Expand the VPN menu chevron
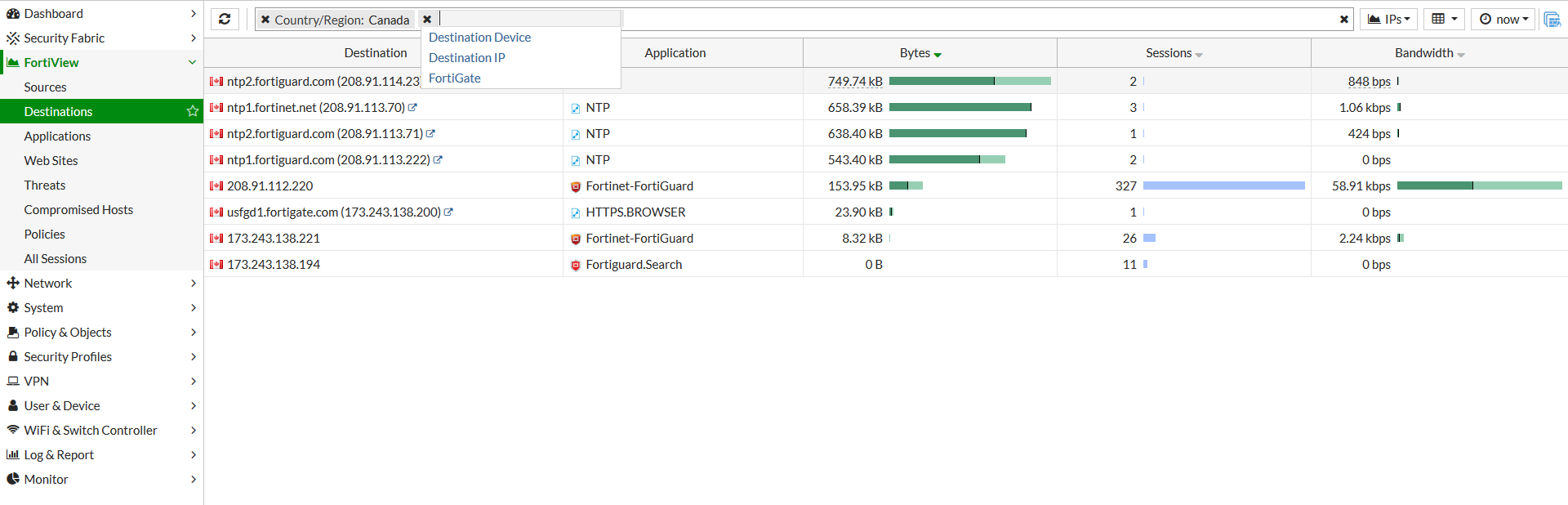The image size is (1568, 505). (194, 381)
